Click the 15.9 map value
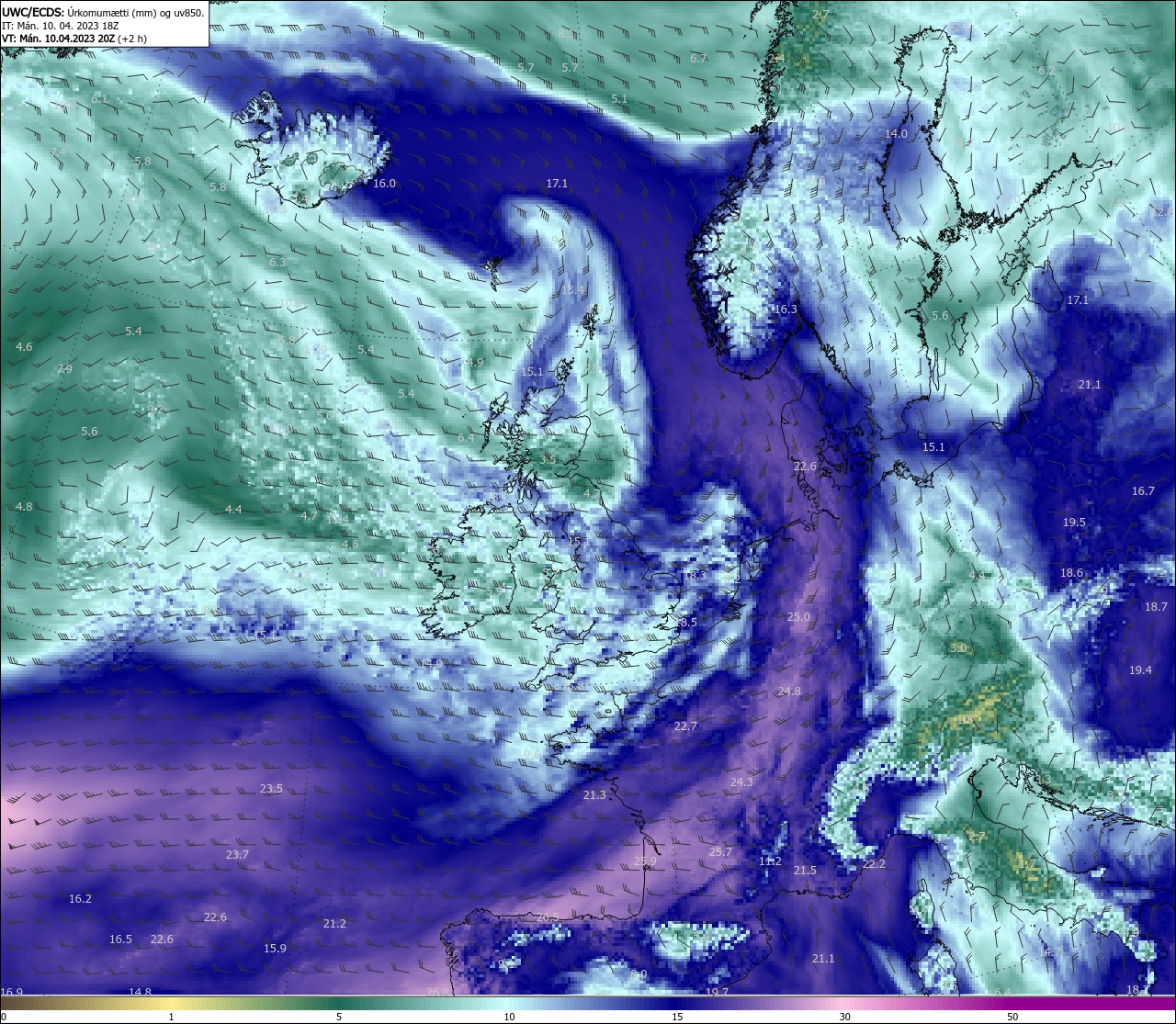1176x1024 pixels. 275,949
